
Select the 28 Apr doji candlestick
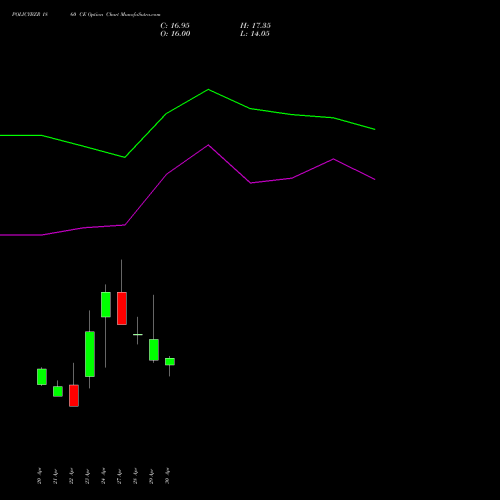pyautogui.click(x=138, y=334)
